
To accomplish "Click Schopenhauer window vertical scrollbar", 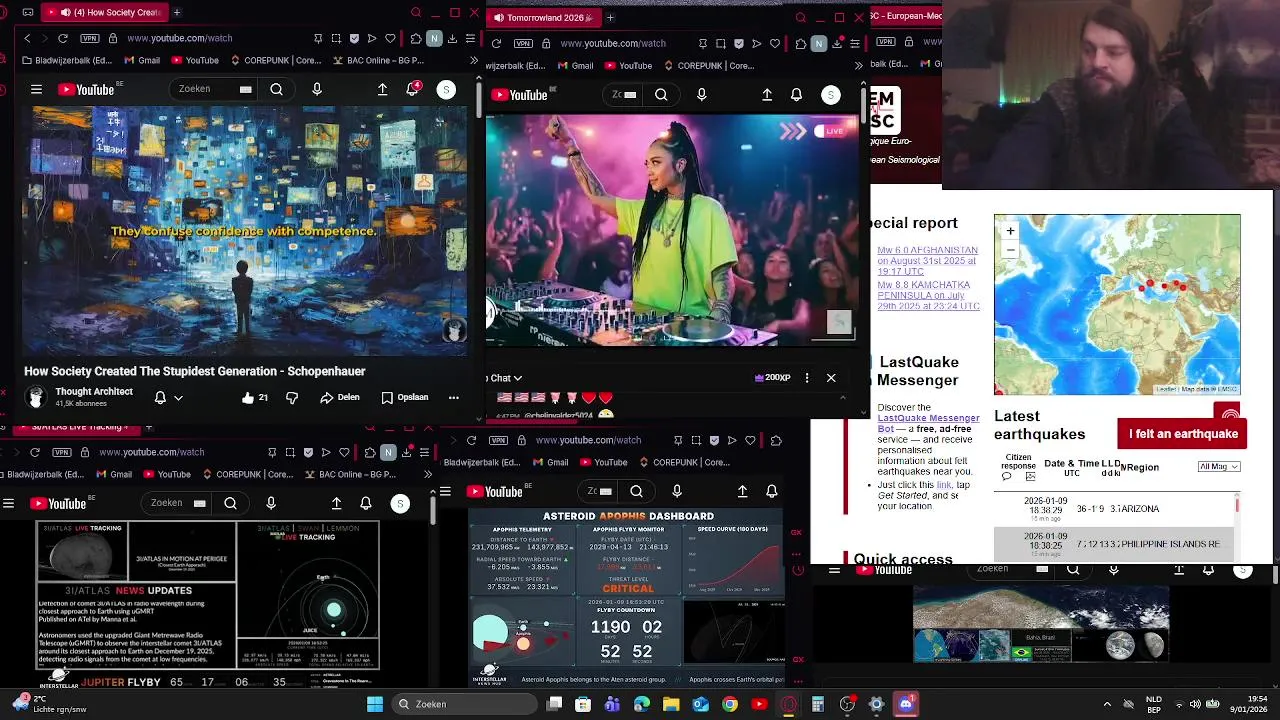I will 479,100.
